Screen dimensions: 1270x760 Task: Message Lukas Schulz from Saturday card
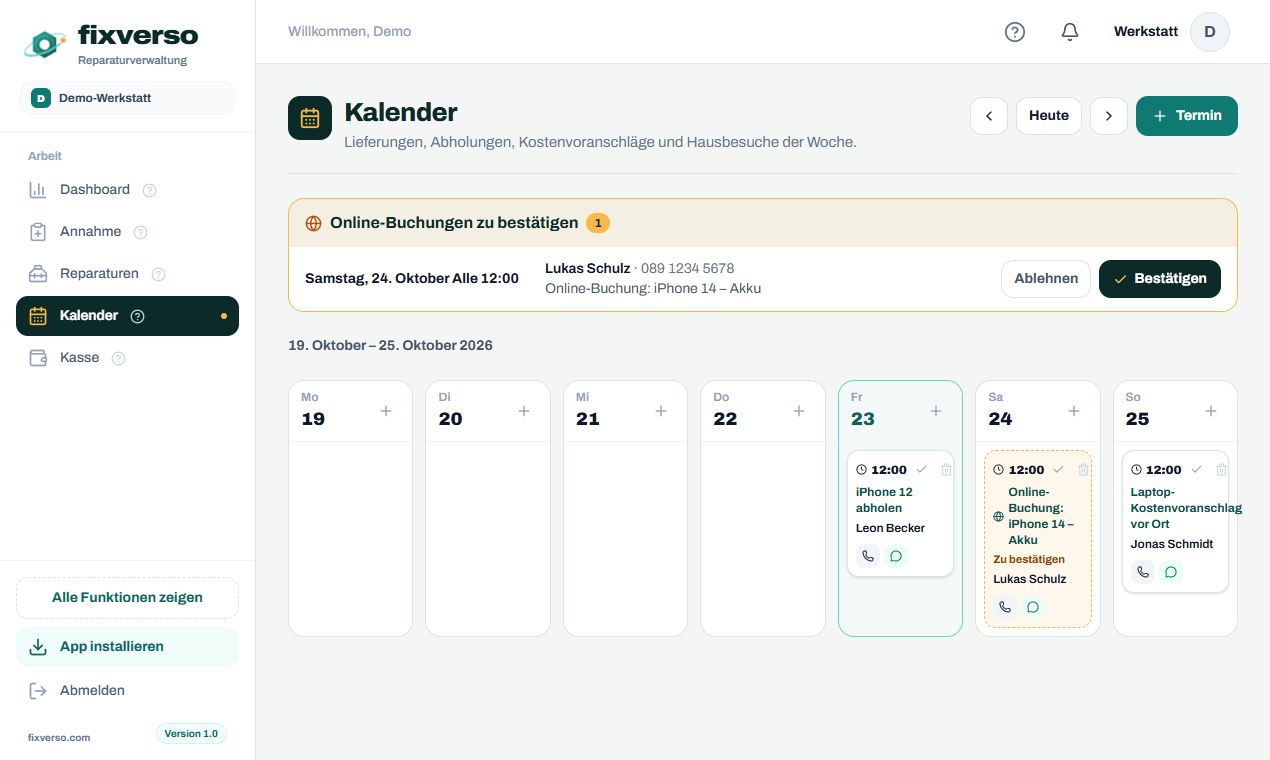(1033, 607)
